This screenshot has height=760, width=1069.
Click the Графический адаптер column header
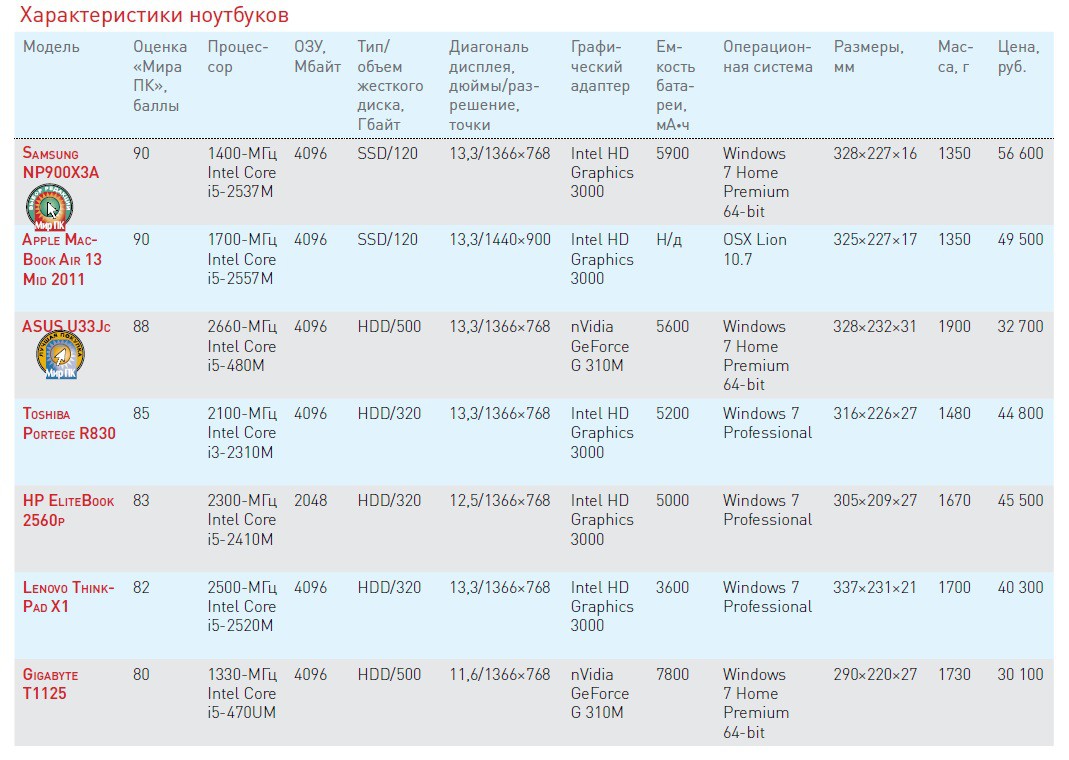click(600, 66)
